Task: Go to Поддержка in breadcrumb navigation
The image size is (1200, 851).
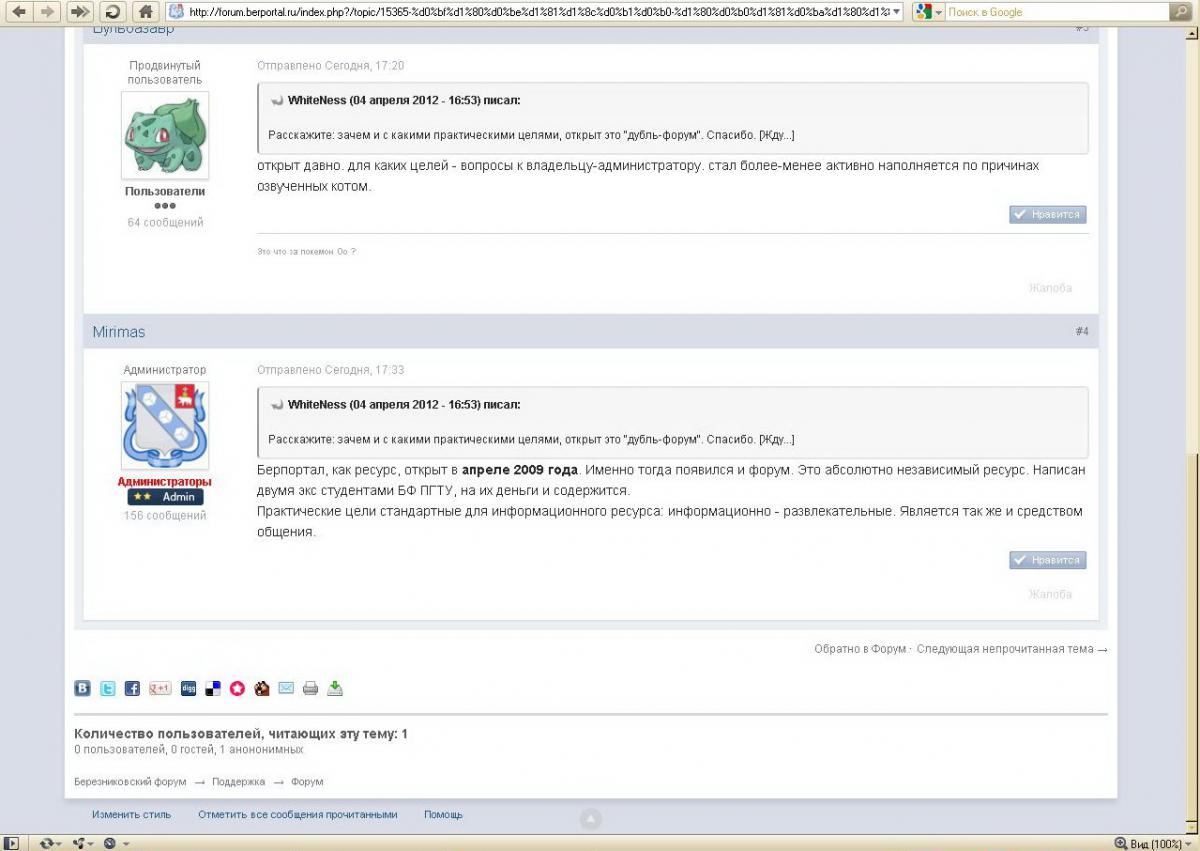Action: point(238,782)
